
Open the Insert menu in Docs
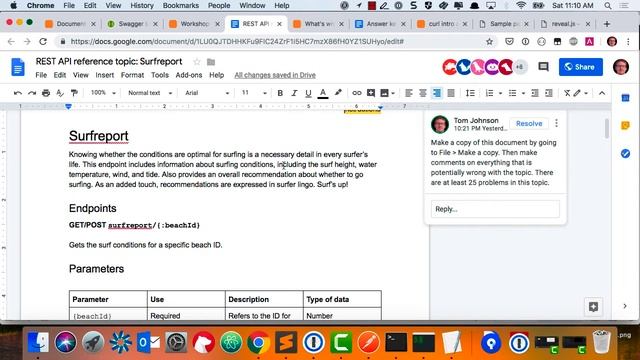(x=104, y=75)
